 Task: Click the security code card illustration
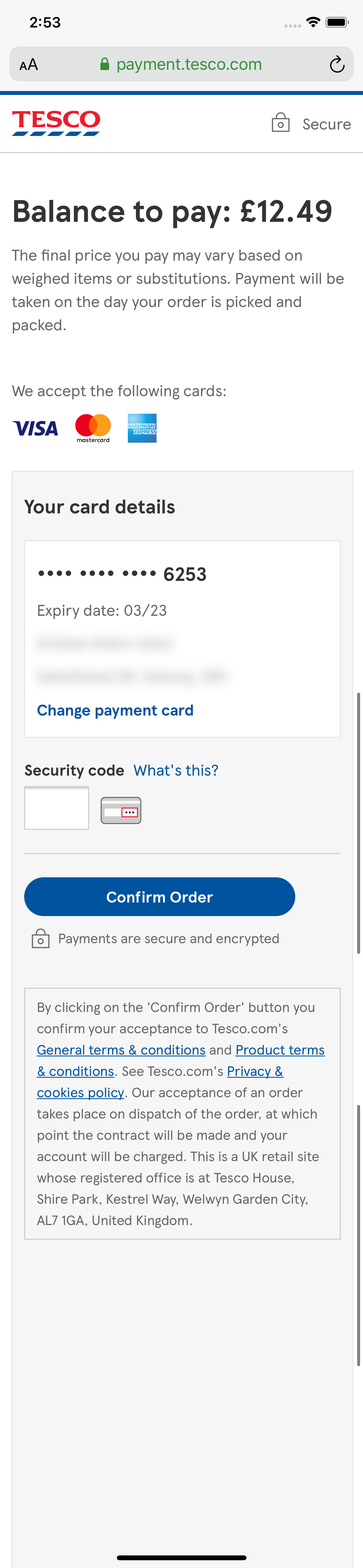[120, 810]
